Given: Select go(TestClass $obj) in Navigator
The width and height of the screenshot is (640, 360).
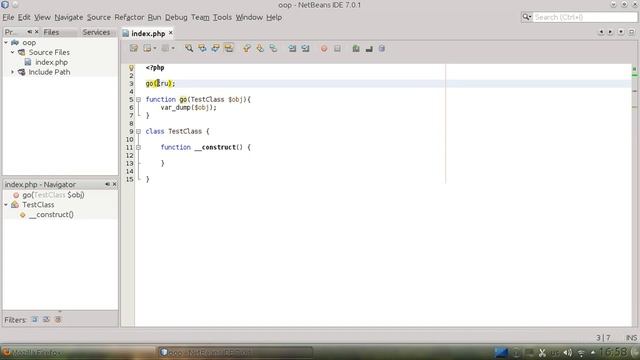Looking at the screenshot, I should (53, 195).
